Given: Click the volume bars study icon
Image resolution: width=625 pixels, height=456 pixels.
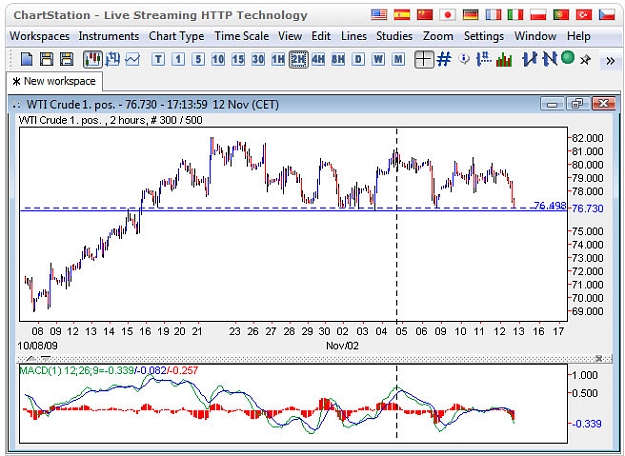Looking at the screenshot, I should point(504,60).
